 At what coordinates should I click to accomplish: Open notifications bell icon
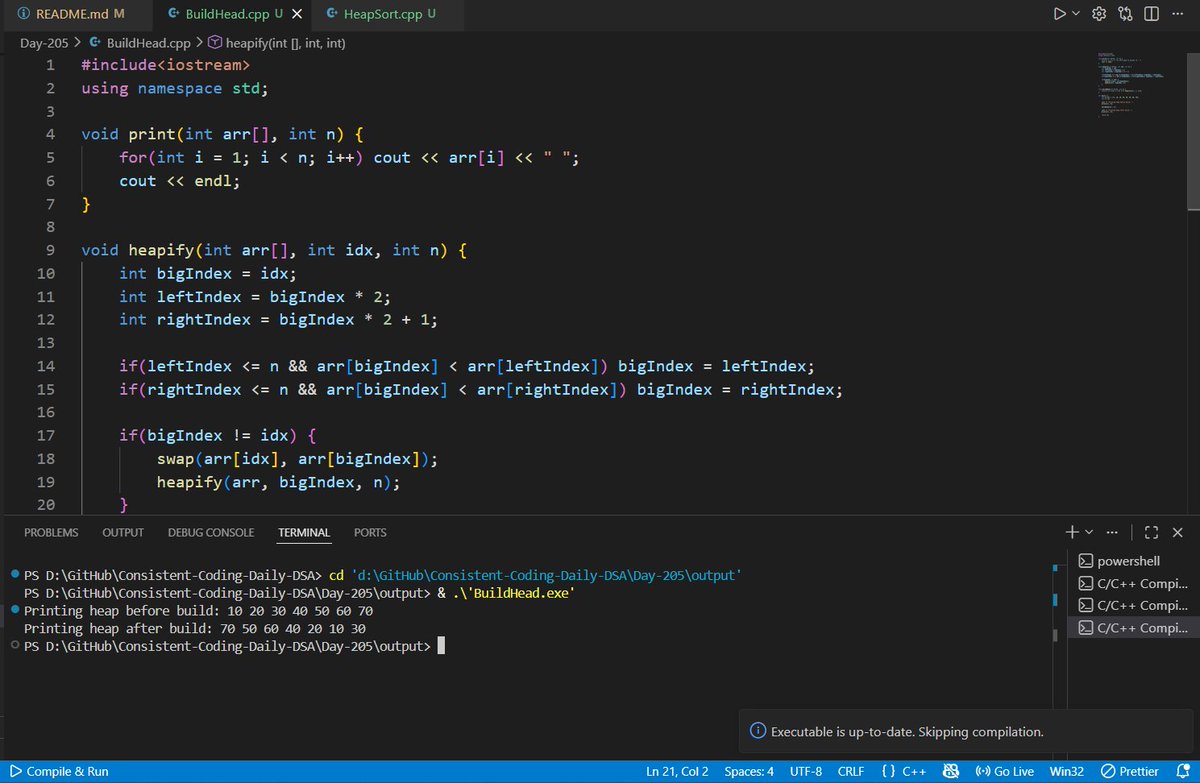[1181, 772]
